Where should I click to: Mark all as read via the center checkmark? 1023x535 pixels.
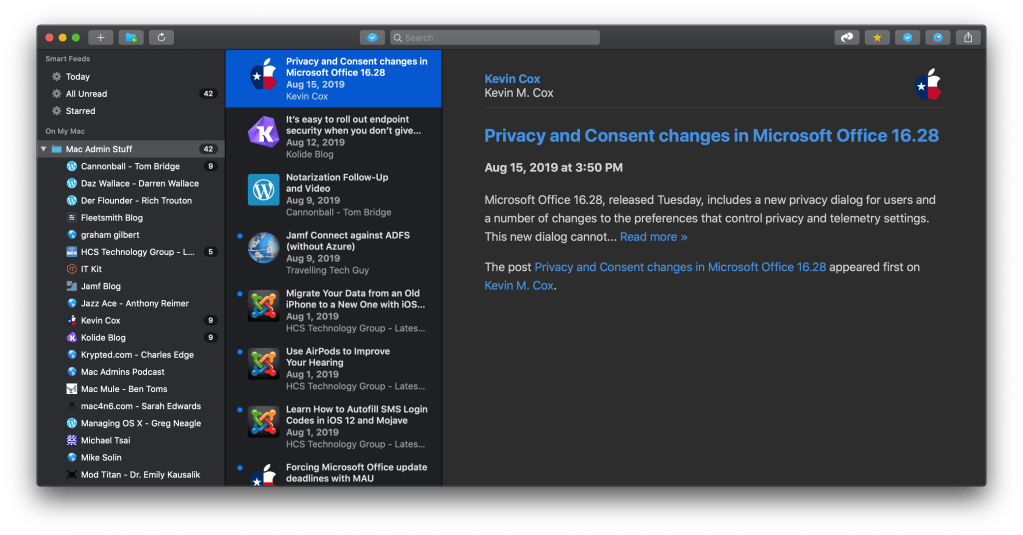pos(372,38)
